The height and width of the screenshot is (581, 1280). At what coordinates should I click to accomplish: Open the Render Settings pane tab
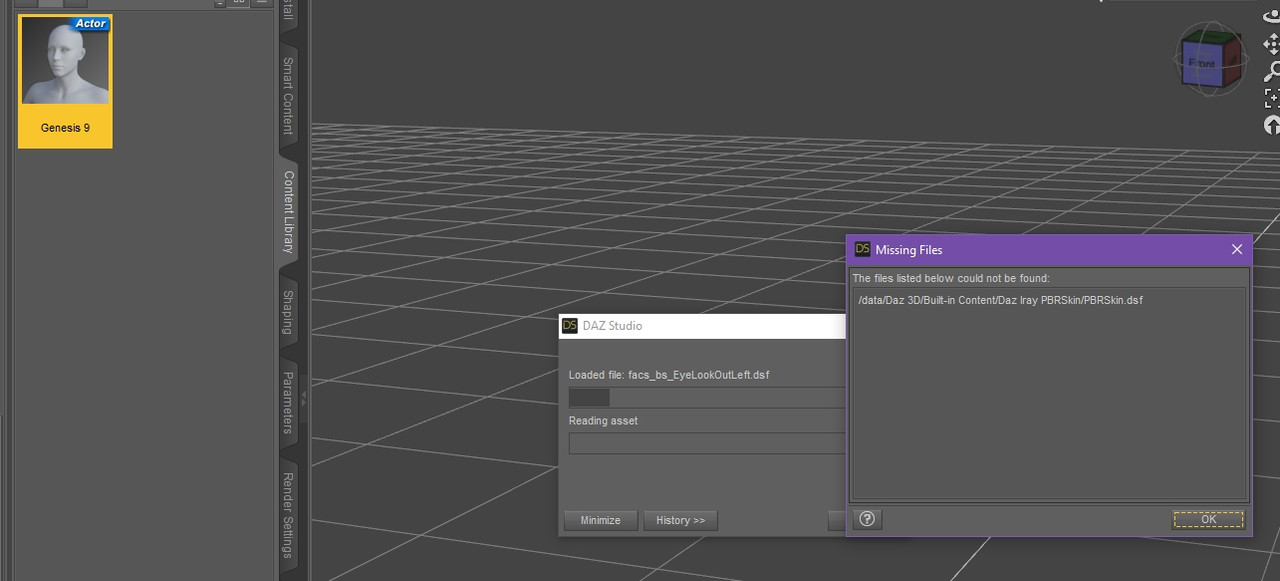coord(288,514)
